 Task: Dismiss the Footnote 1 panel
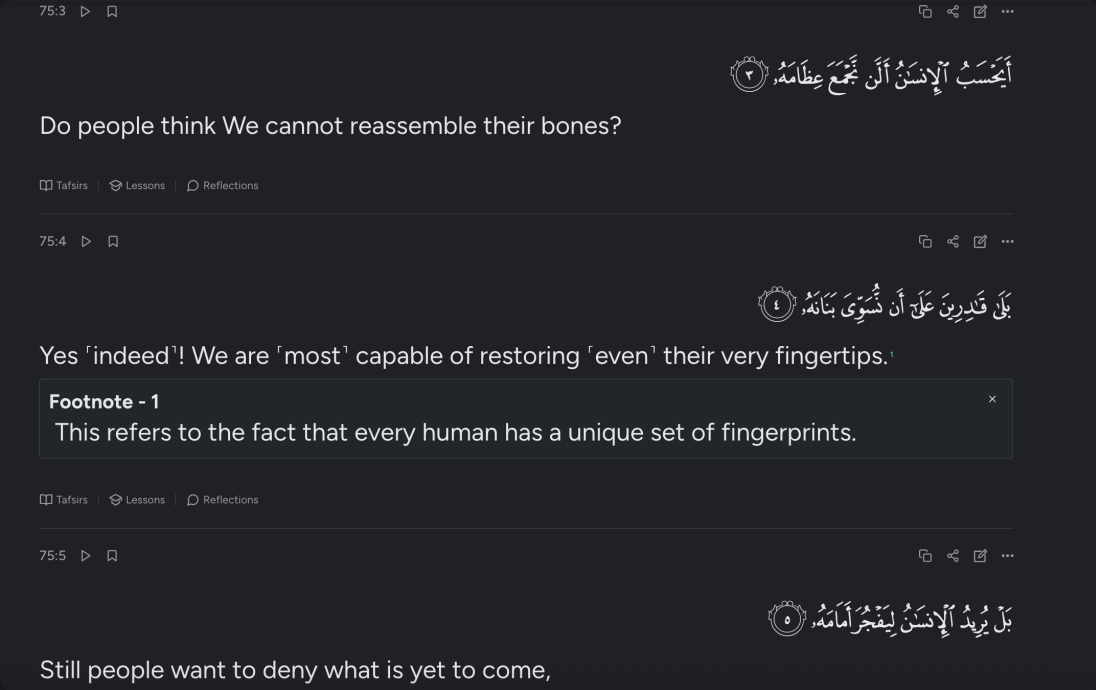click(992, 398)
